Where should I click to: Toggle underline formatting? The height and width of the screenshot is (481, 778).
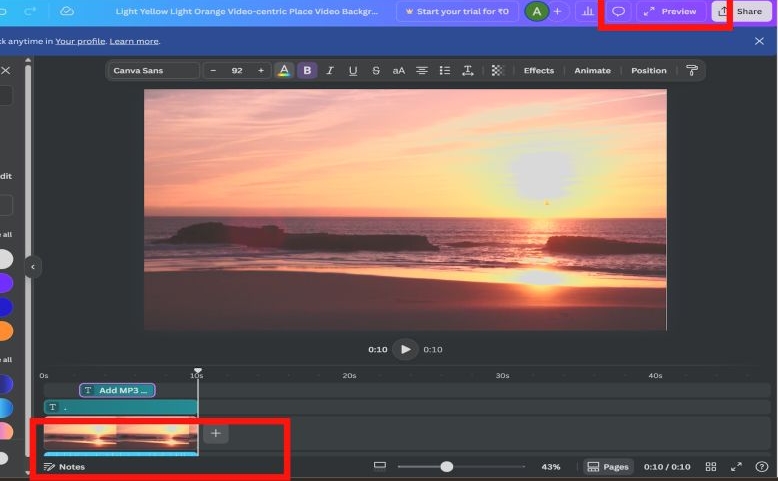pyautogui.click(x=353, y=70)
